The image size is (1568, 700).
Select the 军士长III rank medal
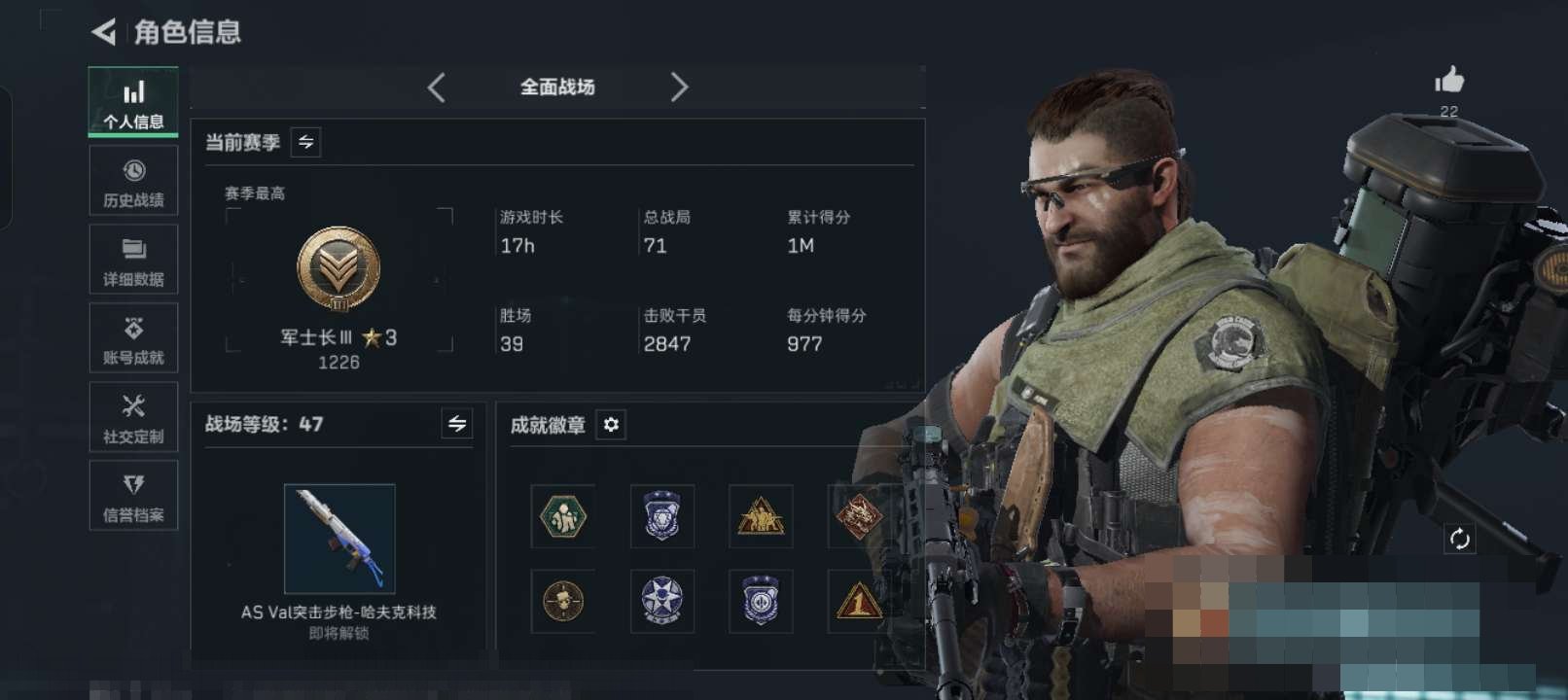point(339,269)
